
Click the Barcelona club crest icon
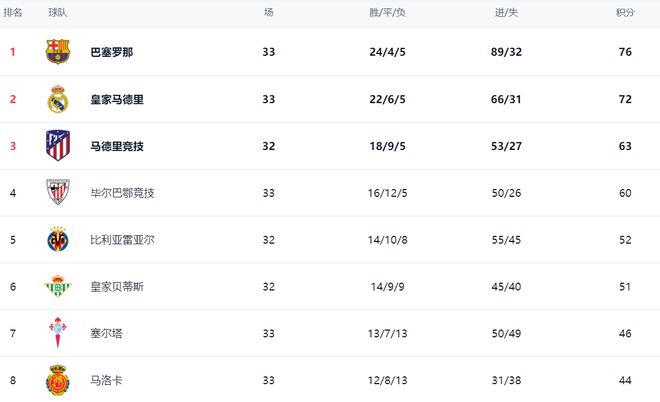click(x=58, y=52)
